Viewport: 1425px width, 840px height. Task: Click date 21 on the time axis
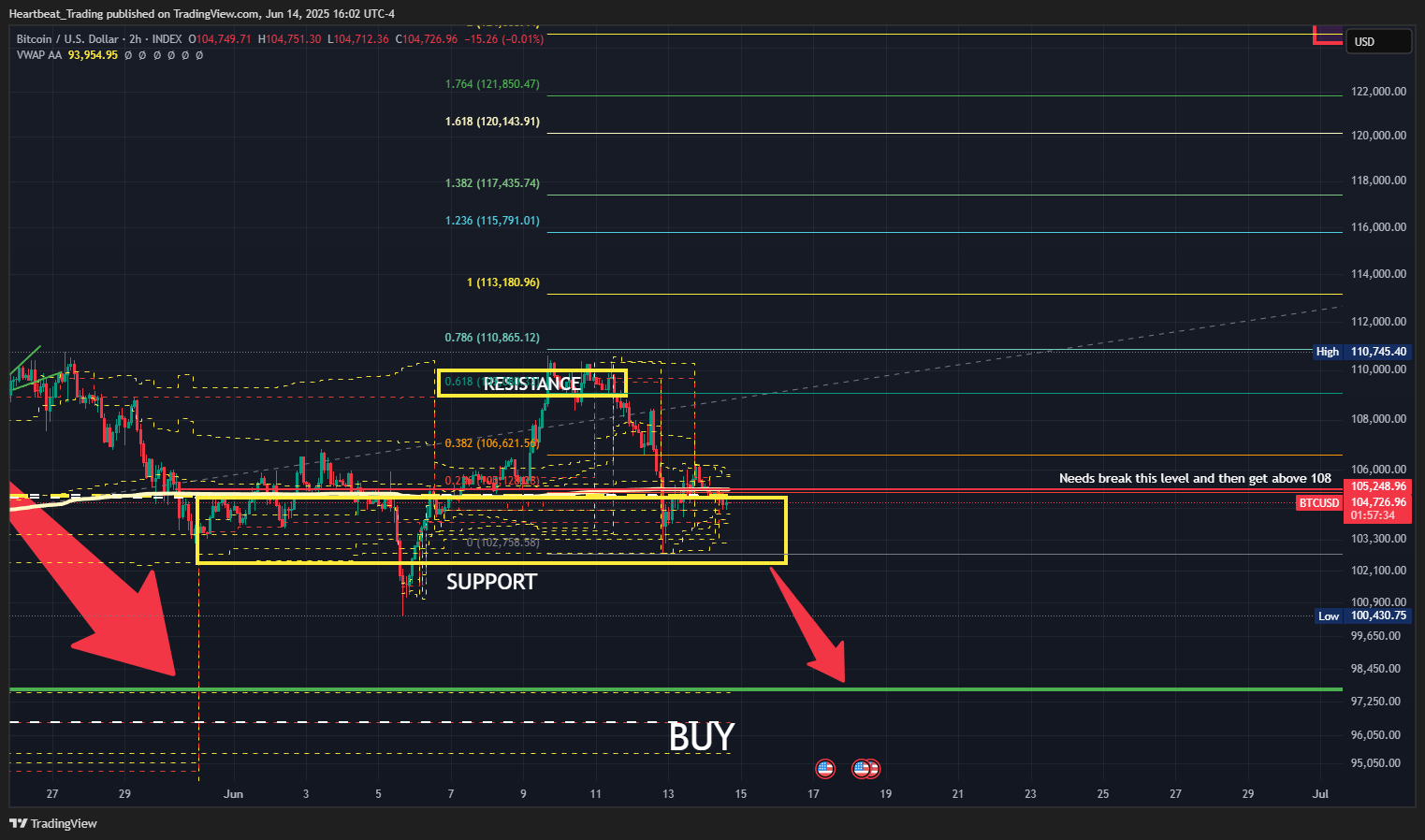tap(958, 794)
